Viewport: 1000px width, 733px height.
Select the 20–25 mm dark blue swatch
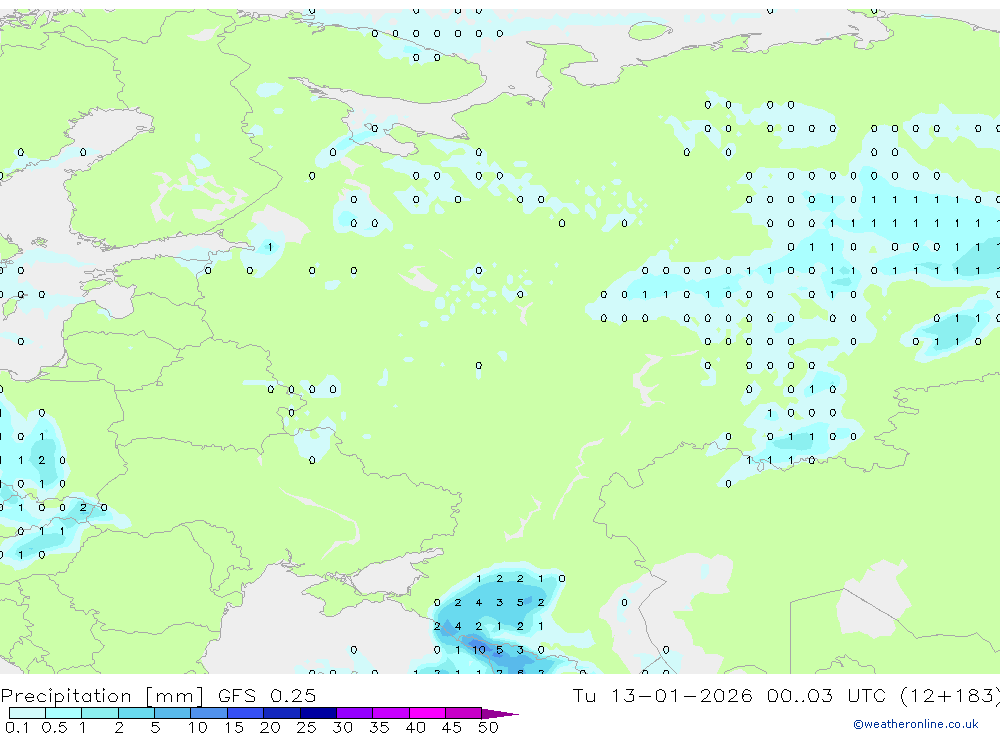coord(282,713)
